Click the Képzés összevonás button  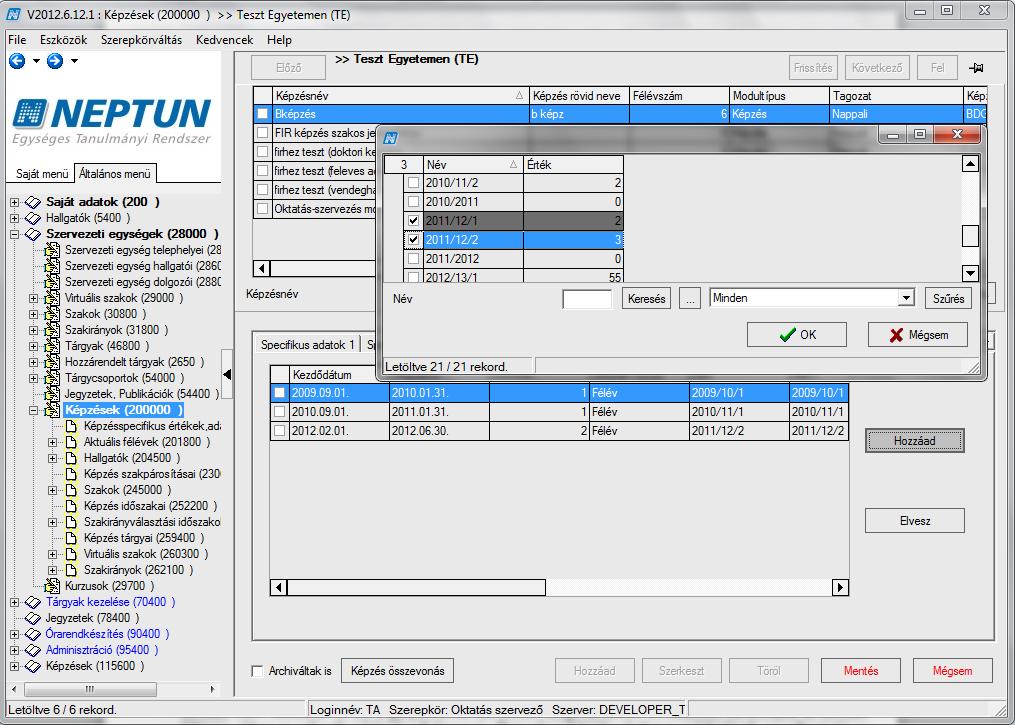[397, 671]
